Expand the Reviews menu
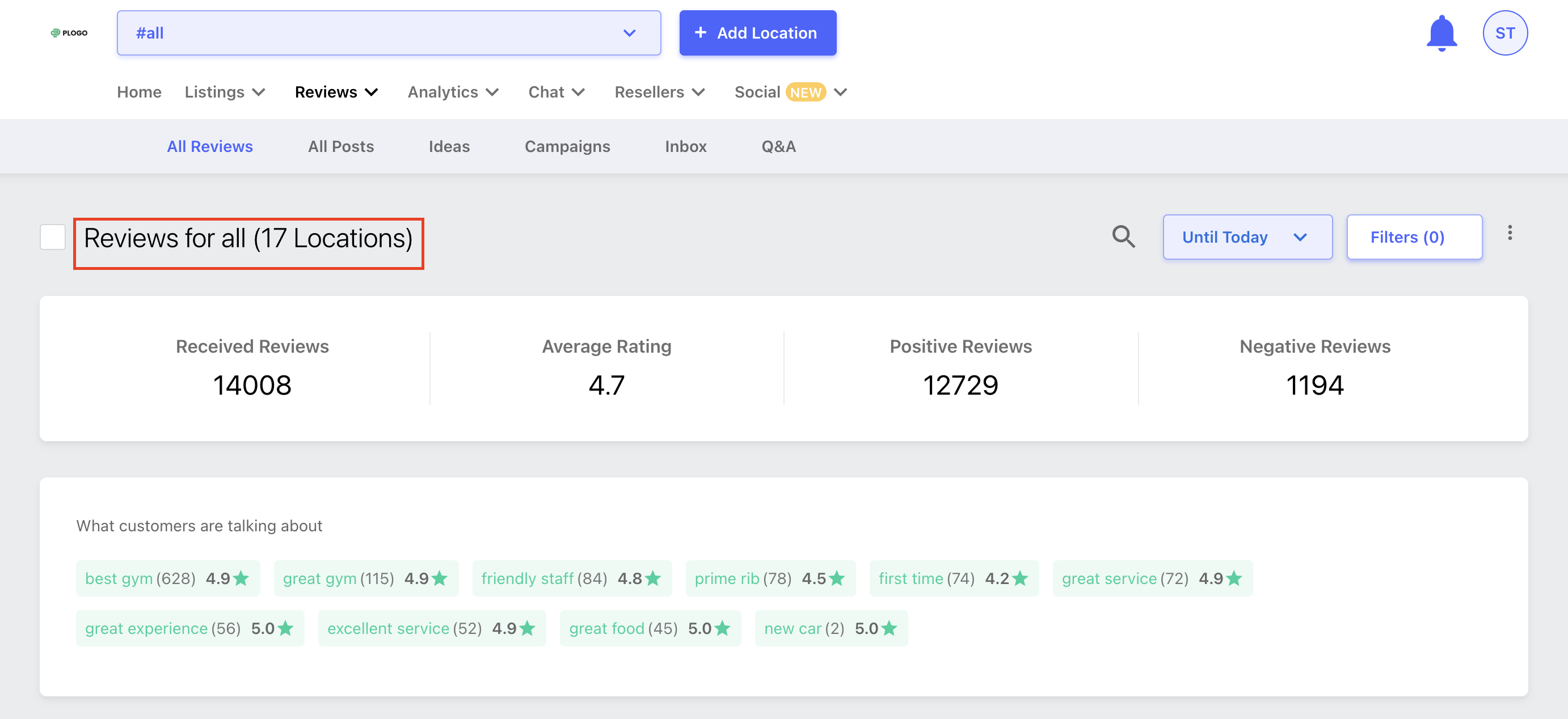Screen dimensions: 1568x719 tap(336, 92)
